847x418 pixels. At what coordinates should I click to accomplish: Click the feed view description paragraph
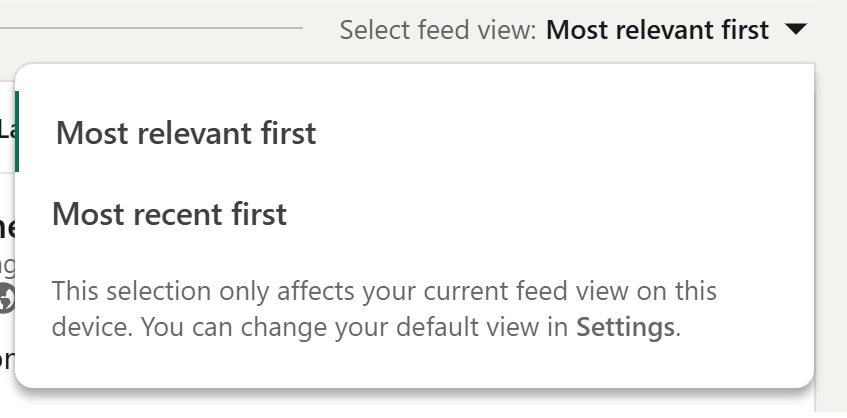[384, 309]
